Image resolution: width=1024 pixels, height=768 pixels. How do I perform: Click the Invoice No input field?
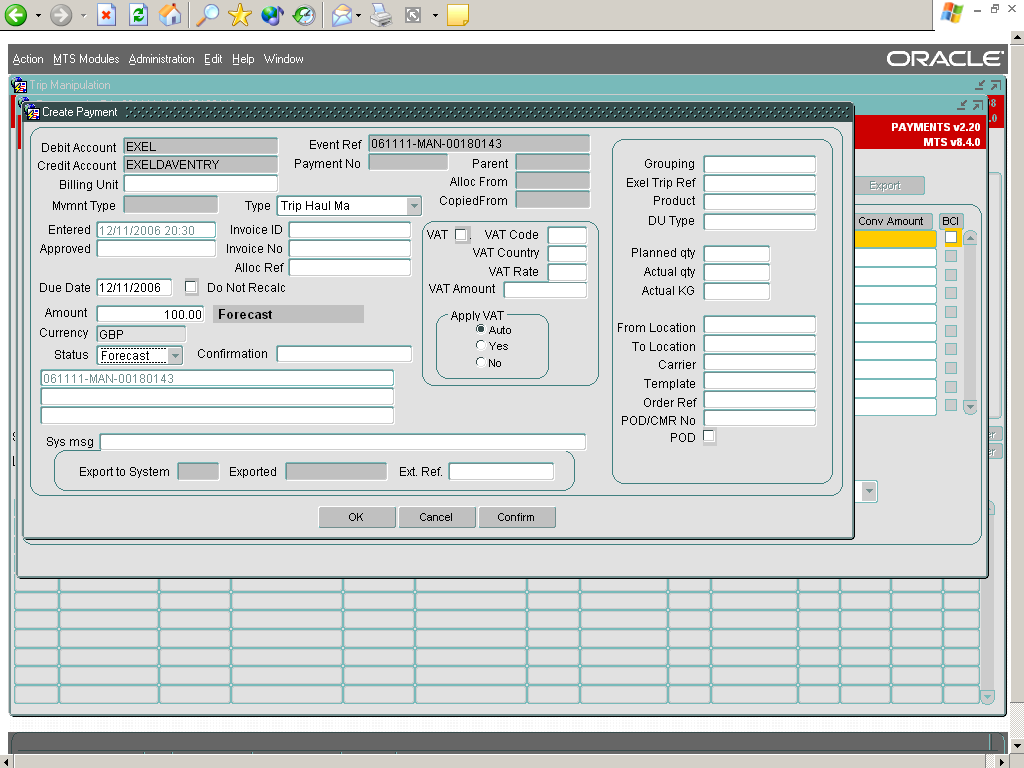pos(350,249)
